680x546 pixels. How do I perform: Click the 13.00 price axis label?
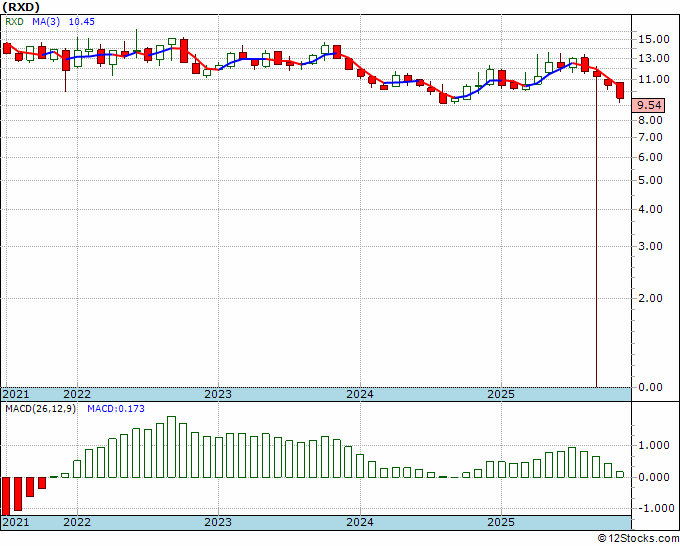click(654, 58)
